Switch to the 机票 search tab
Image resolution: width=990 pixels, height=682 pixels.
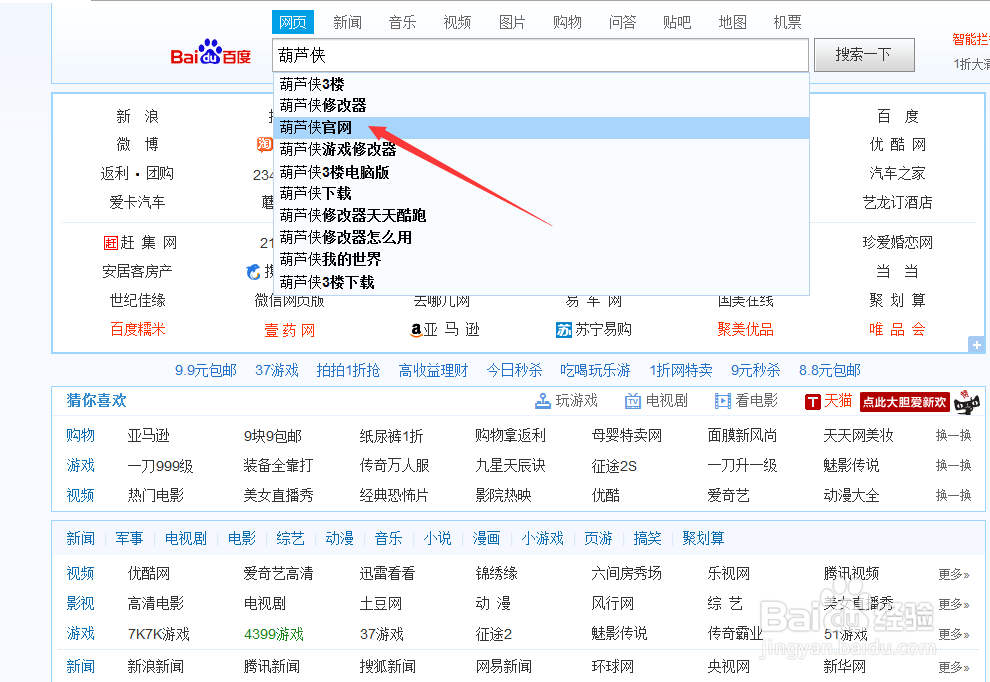787,22
